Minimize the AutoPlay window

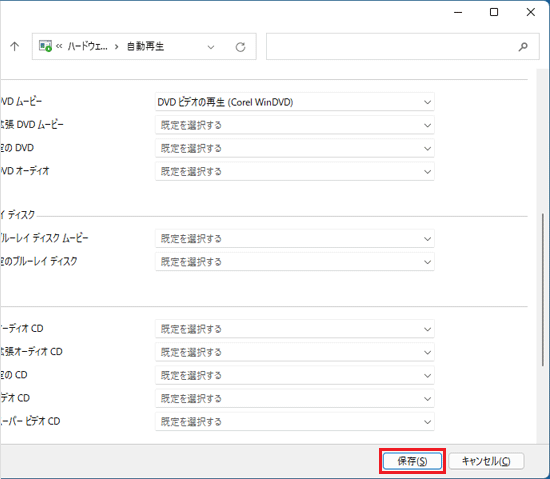coord(458,12)
